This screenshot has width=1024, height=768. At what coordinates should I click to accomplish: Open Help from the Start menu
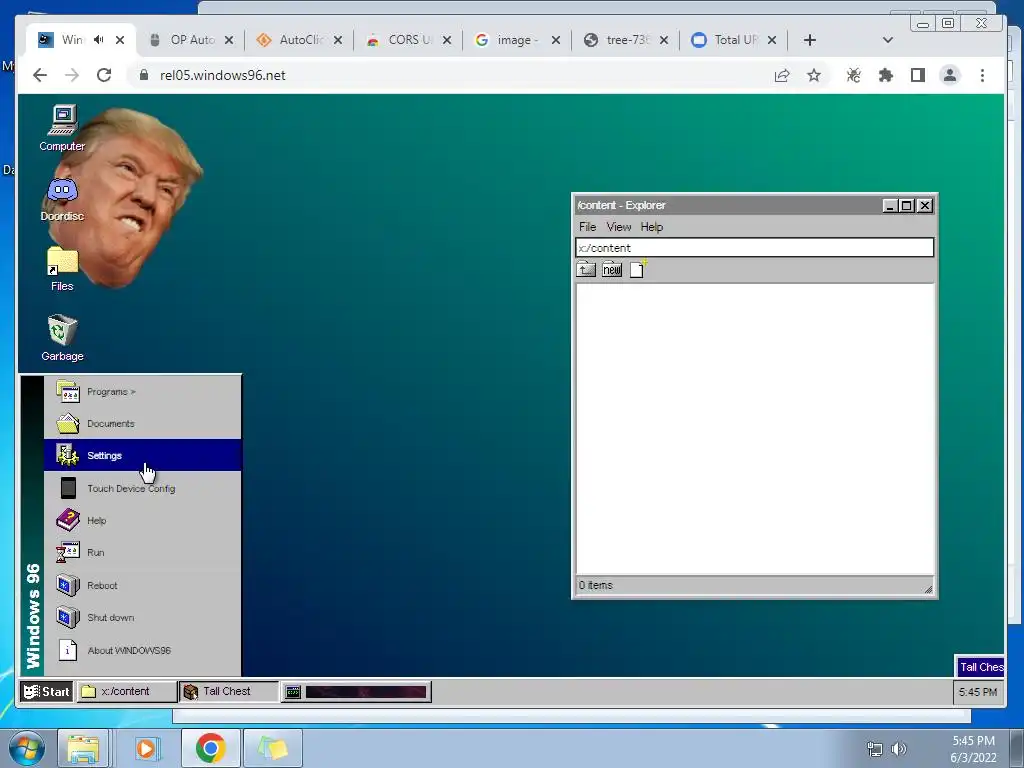(142, 520)
